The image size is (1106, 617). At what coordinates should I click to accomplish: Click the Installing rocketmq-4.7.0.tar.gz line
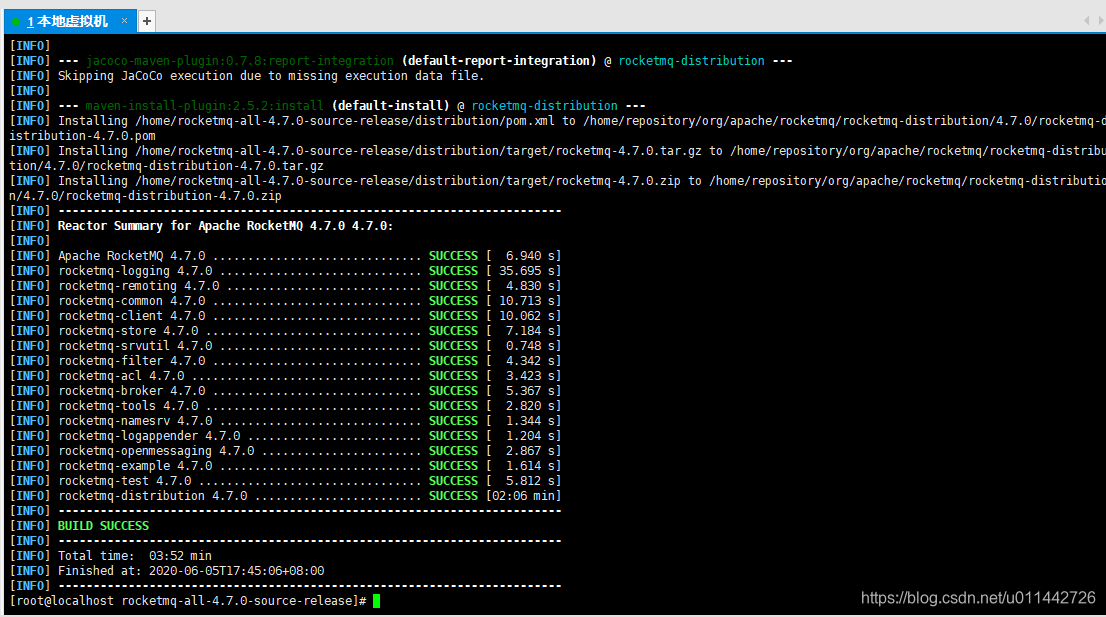pyautogui.click(x=557, y=158)
